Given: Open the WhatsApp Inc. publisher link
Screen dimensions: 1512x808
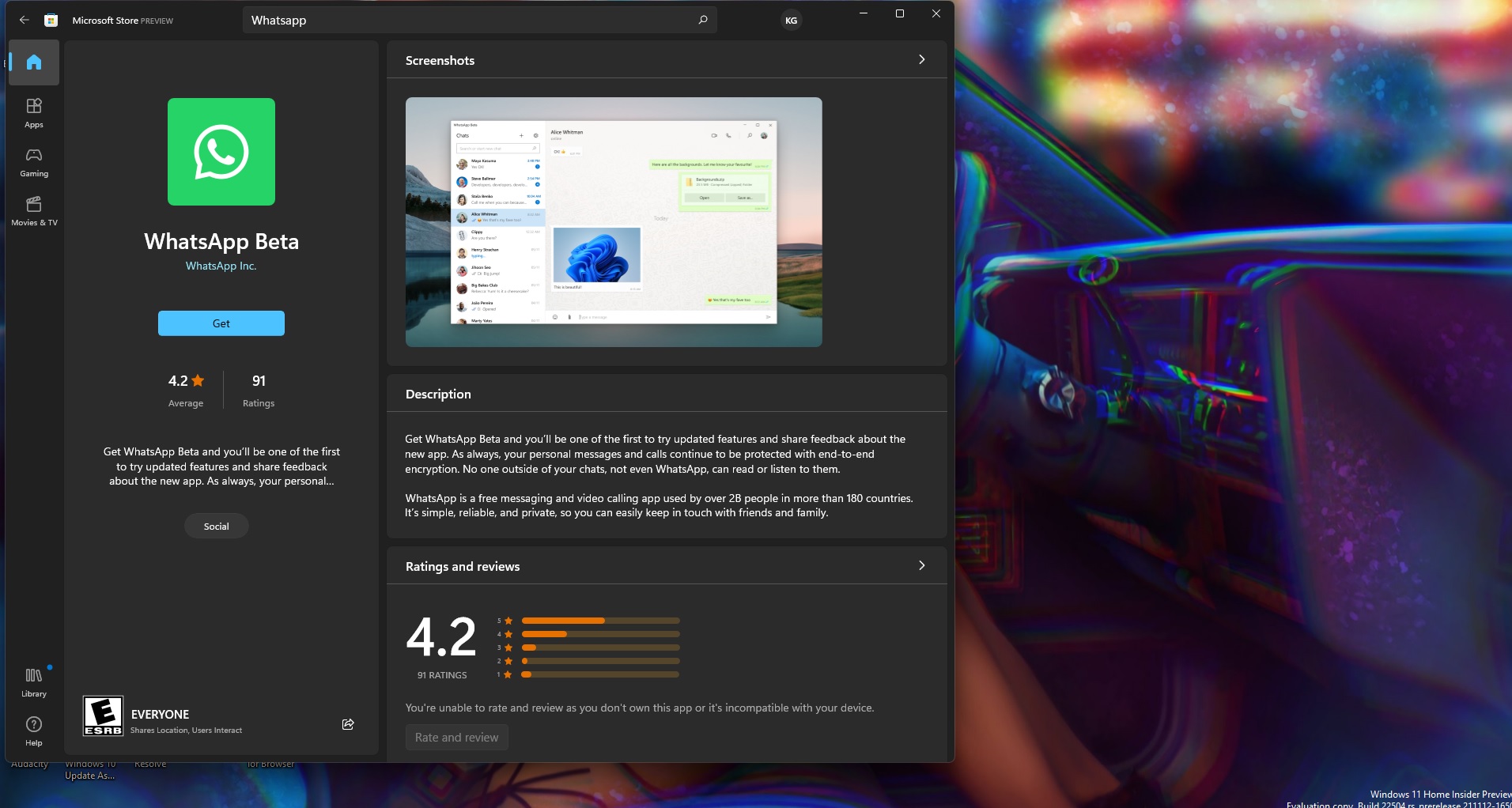Looking at the screenshot, I should click(221, 266).
